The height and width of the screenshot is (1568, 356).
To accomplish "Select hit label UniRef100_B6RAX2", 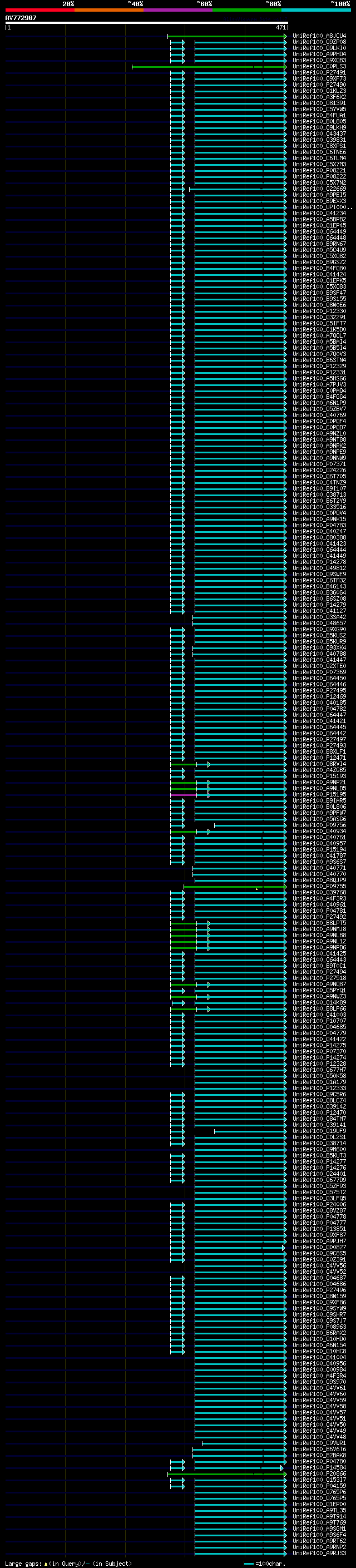I will (x=319, y=1333).
